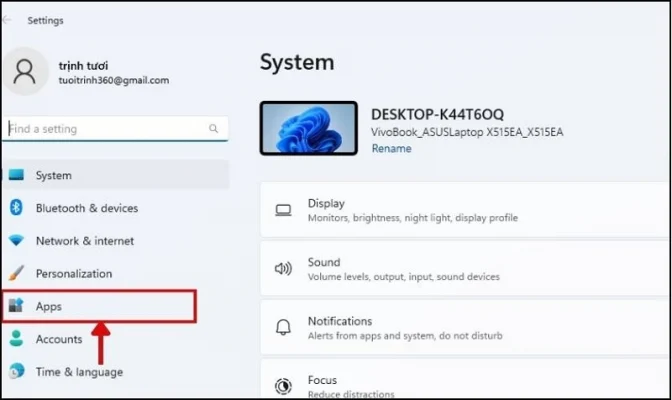Open Notifications settings row
Viewport: 672px width, 400px height.
(x=465, y=327)
